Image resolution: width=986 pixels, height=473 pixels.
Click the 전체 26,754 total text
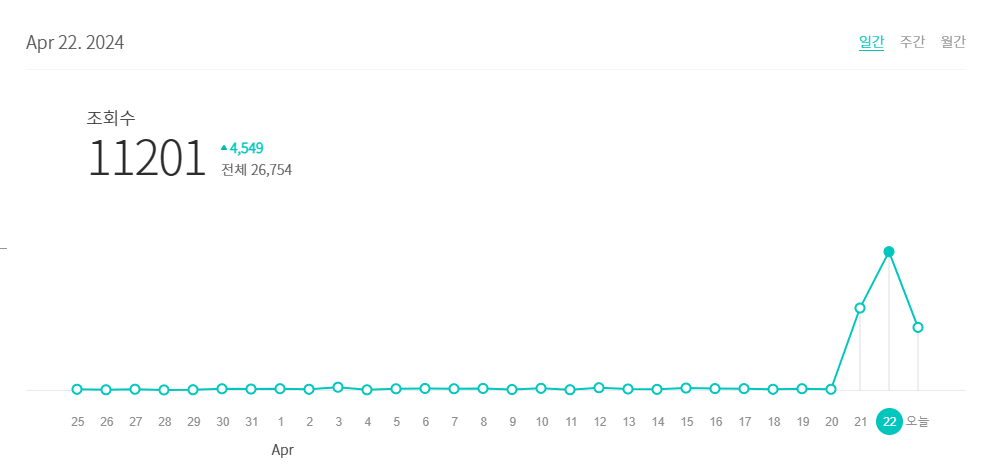point(257,170)
